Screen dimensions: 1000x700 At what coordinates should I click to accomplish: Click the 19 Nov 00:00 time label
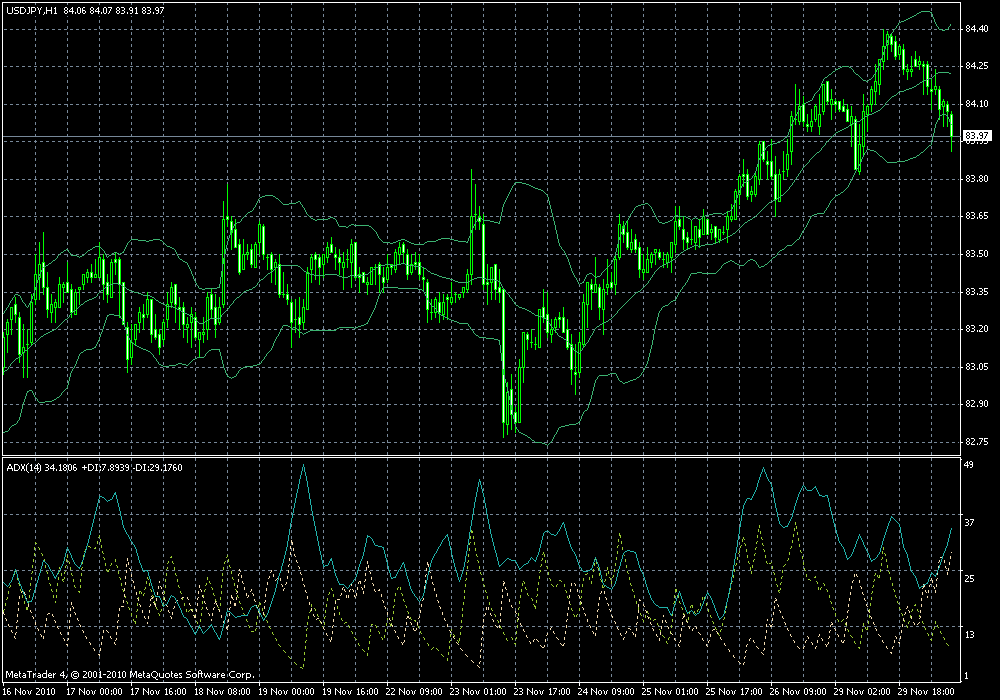point(286,692)
